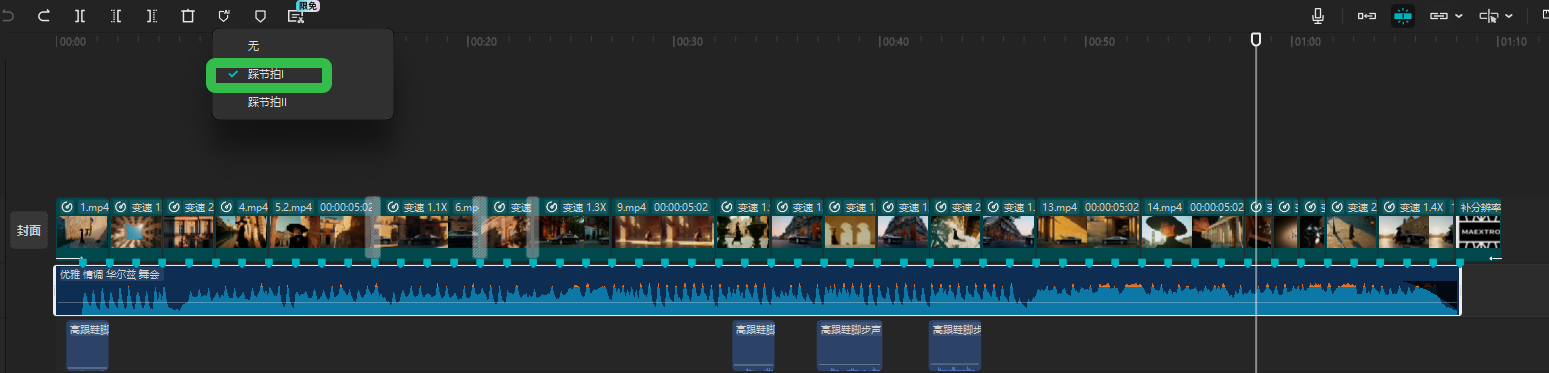1549x373 pixels.
Task: Open the auto beat marker tool
Action: point(224,16)
